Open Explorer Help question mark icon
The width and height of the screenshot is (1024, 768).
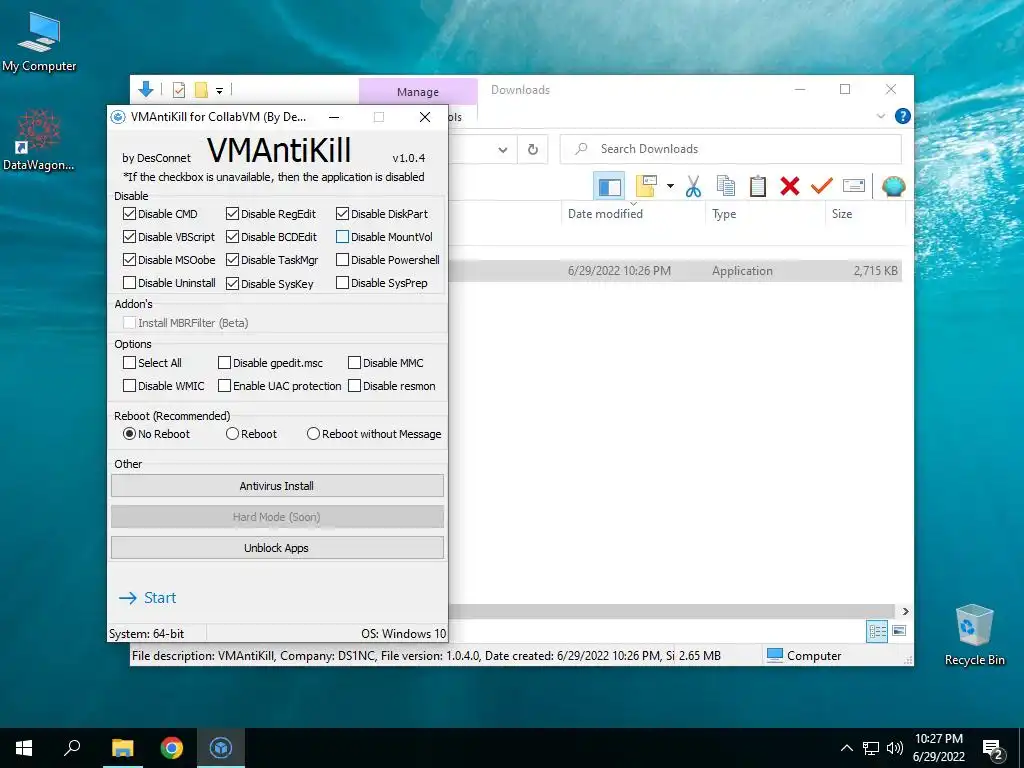click(903, 116)
